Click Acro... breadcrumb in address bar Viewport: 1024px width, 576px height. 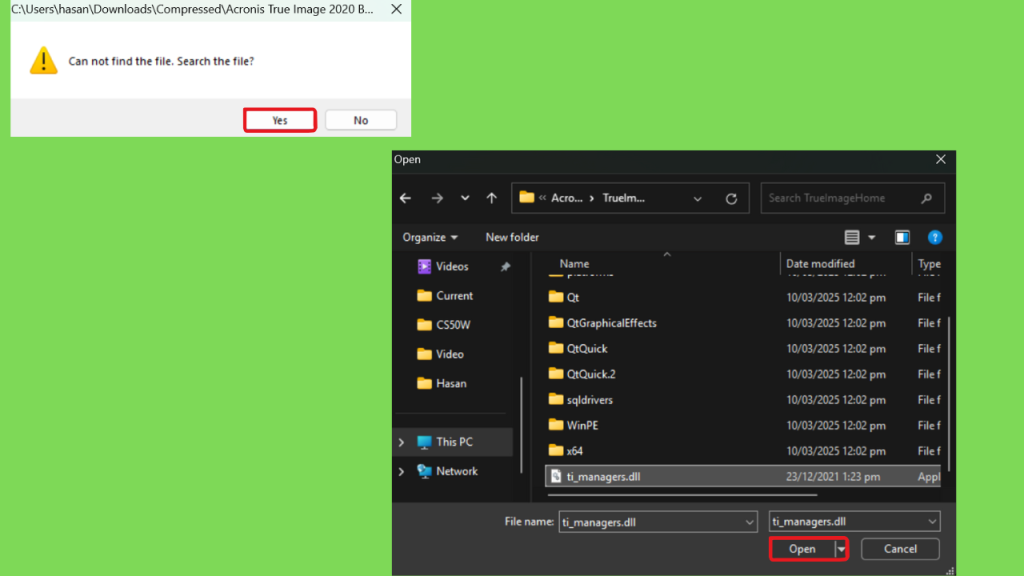coord(567,198)
